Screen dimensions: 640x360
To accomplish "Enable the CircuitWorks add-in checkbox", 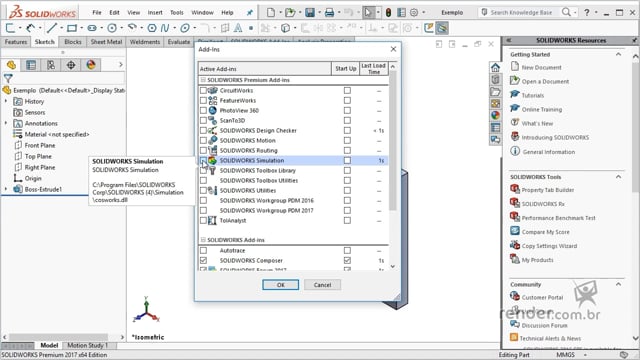I will tap(203, 90).
